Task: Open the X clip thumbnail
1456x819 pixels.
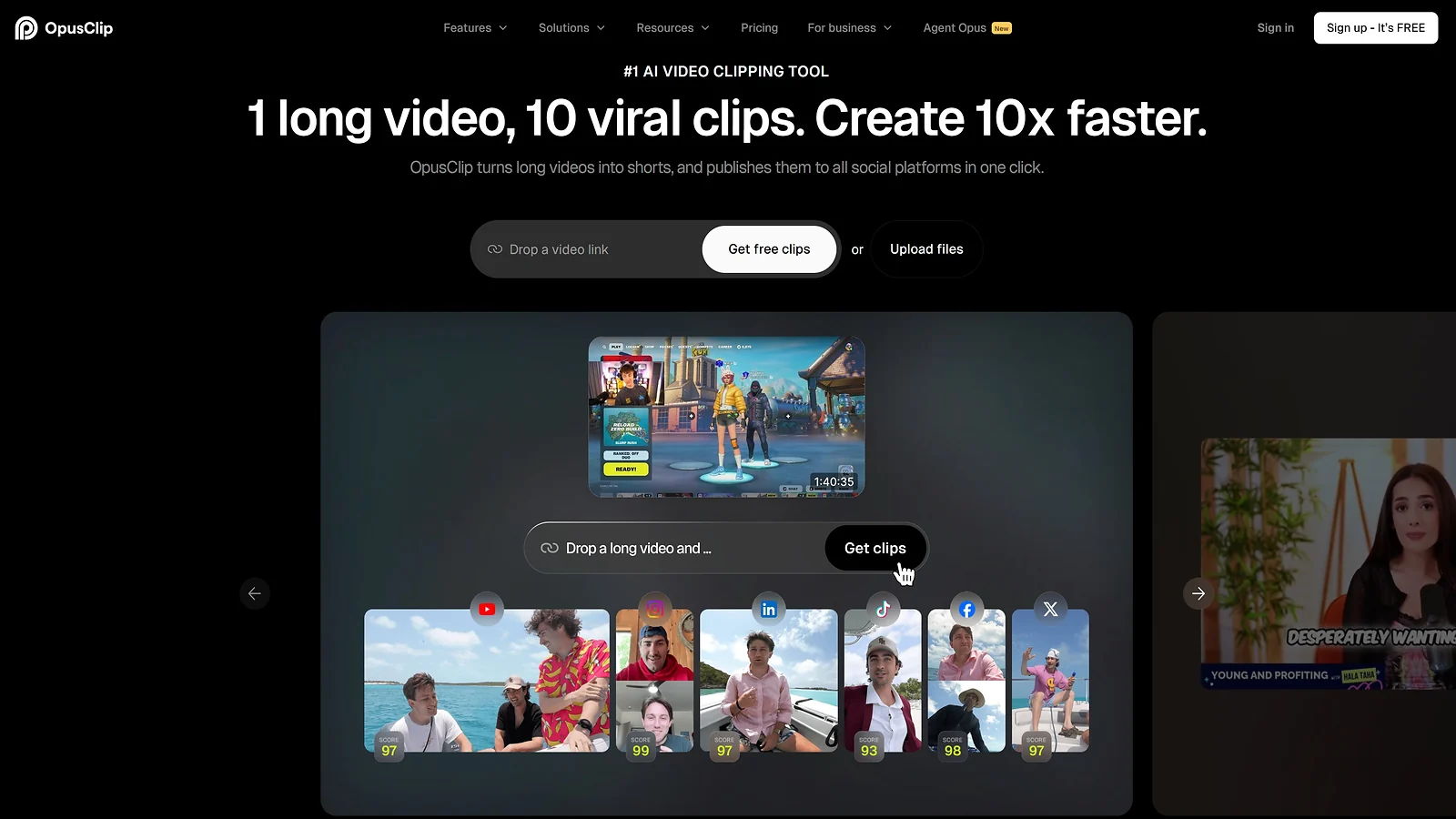Action: pyautogui.click(x=1050, y=681)
